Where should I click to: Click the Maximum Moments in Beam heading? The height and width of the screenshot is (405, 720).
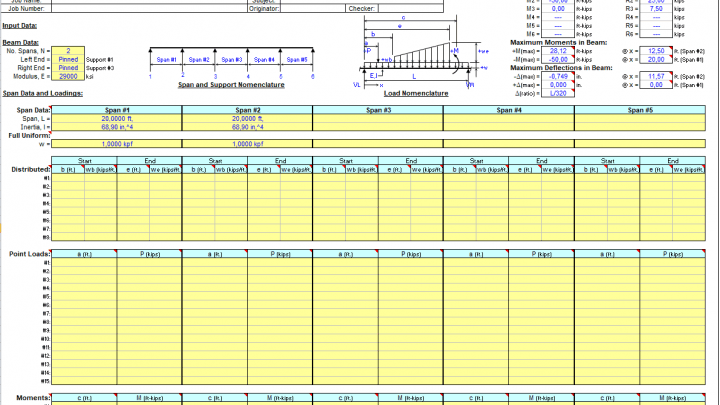[558, 42]
